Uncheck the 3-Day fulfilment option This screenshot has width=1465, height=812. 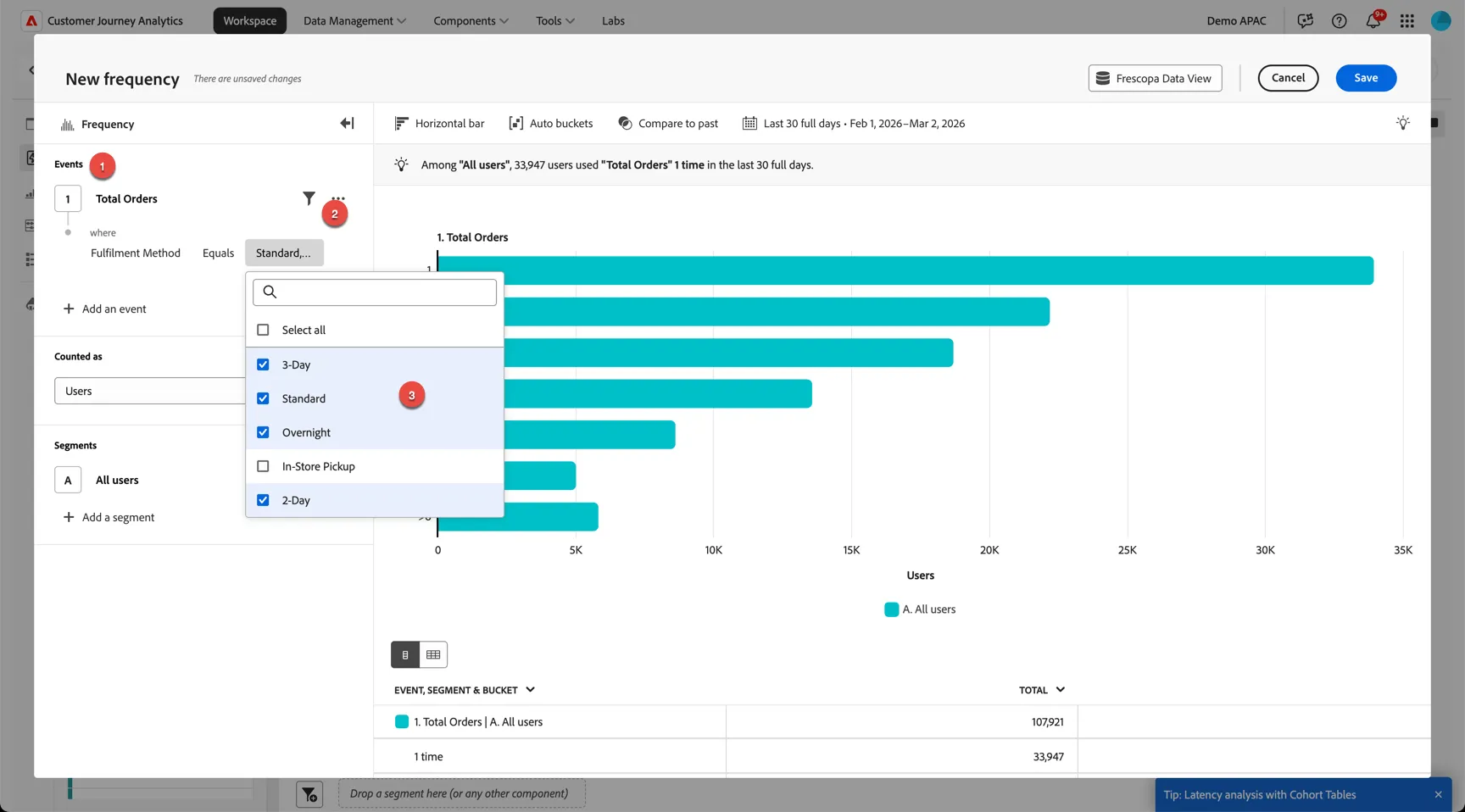(263, 364)
